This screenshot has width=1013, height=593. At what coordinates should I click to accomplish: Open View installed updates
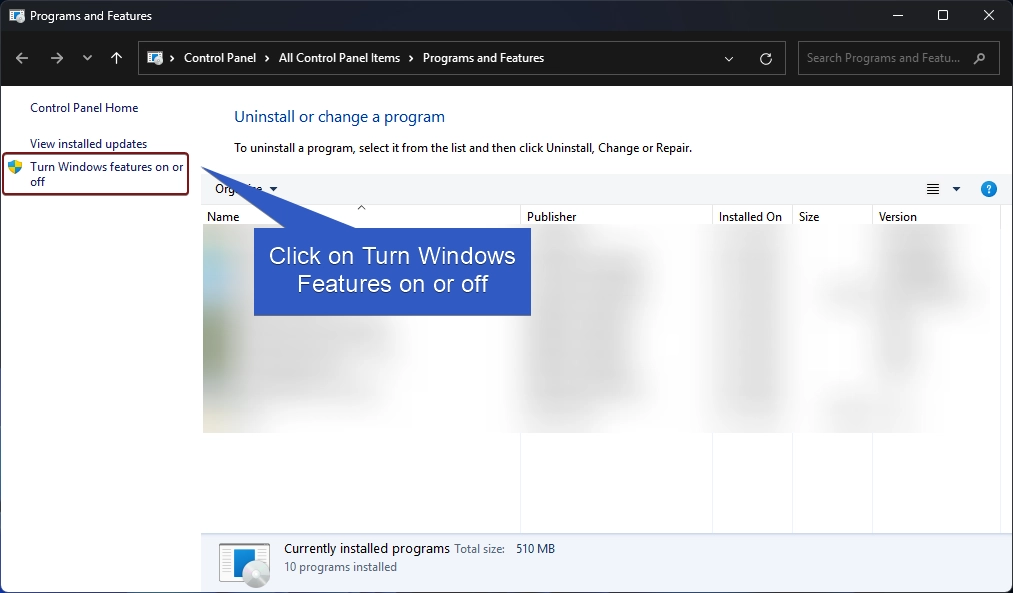point(89,143)
